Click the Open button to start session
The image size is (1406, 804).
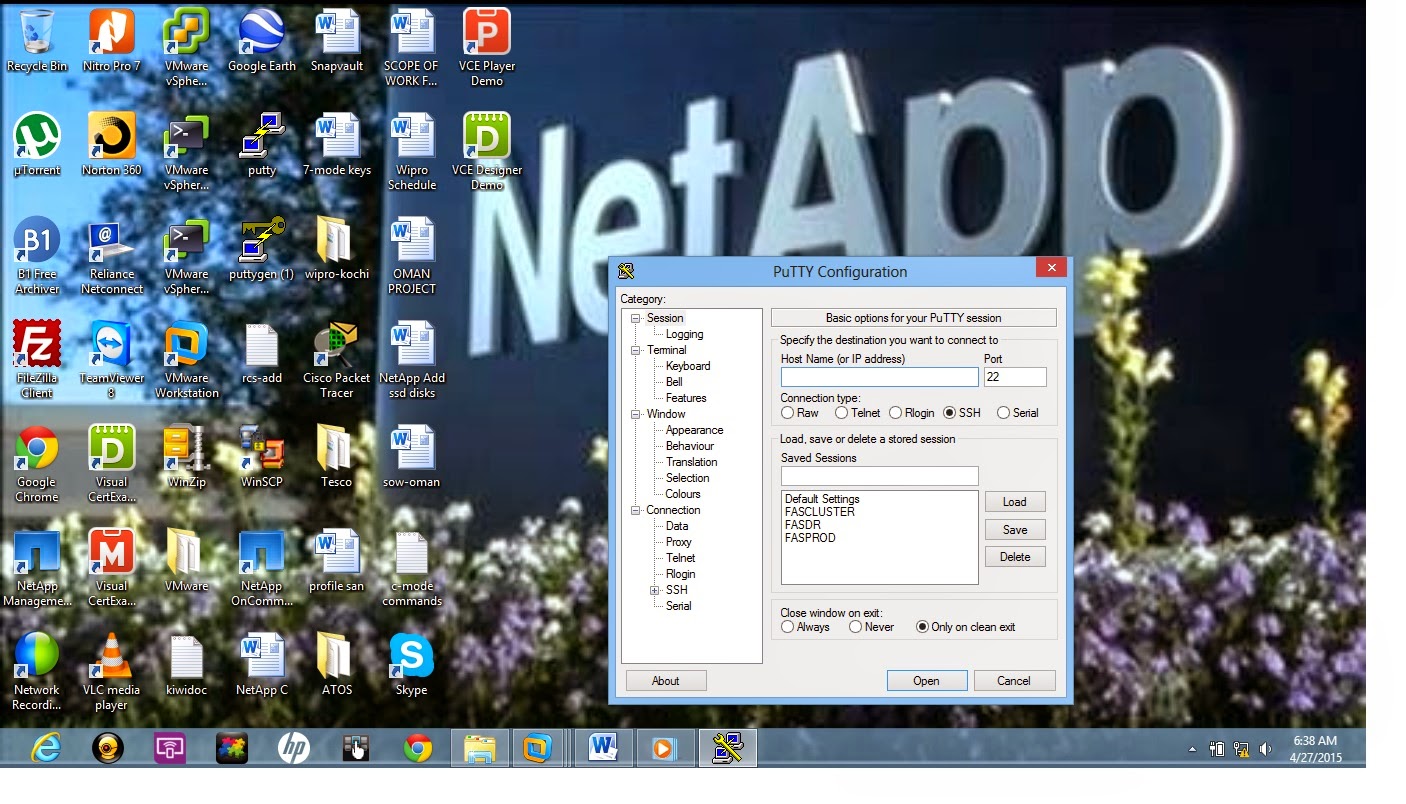tap(925, 680)
